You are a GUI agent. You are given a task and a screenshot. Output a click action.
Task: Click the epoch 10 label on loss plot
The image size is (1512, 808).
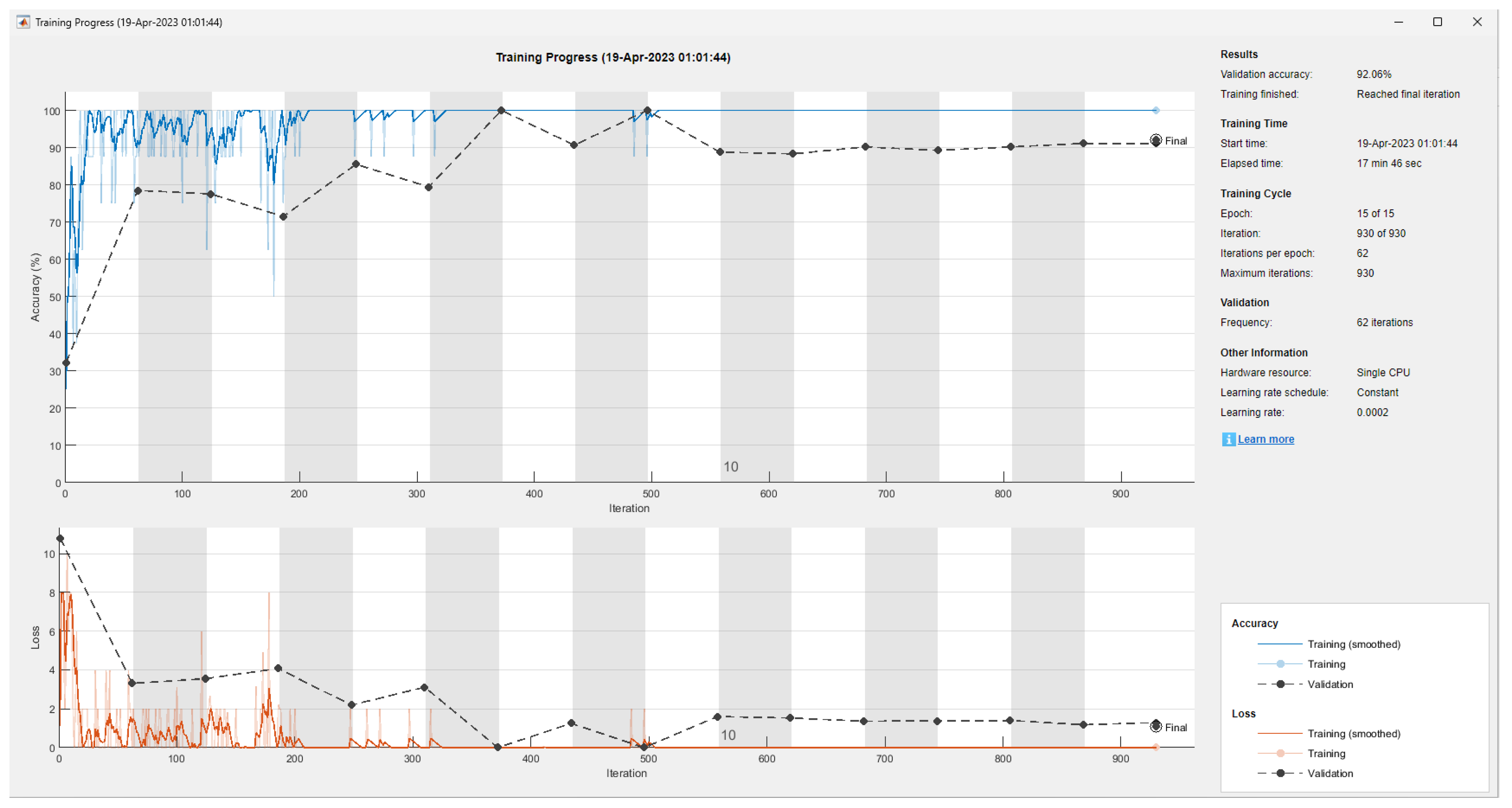(x=728, y=735)
